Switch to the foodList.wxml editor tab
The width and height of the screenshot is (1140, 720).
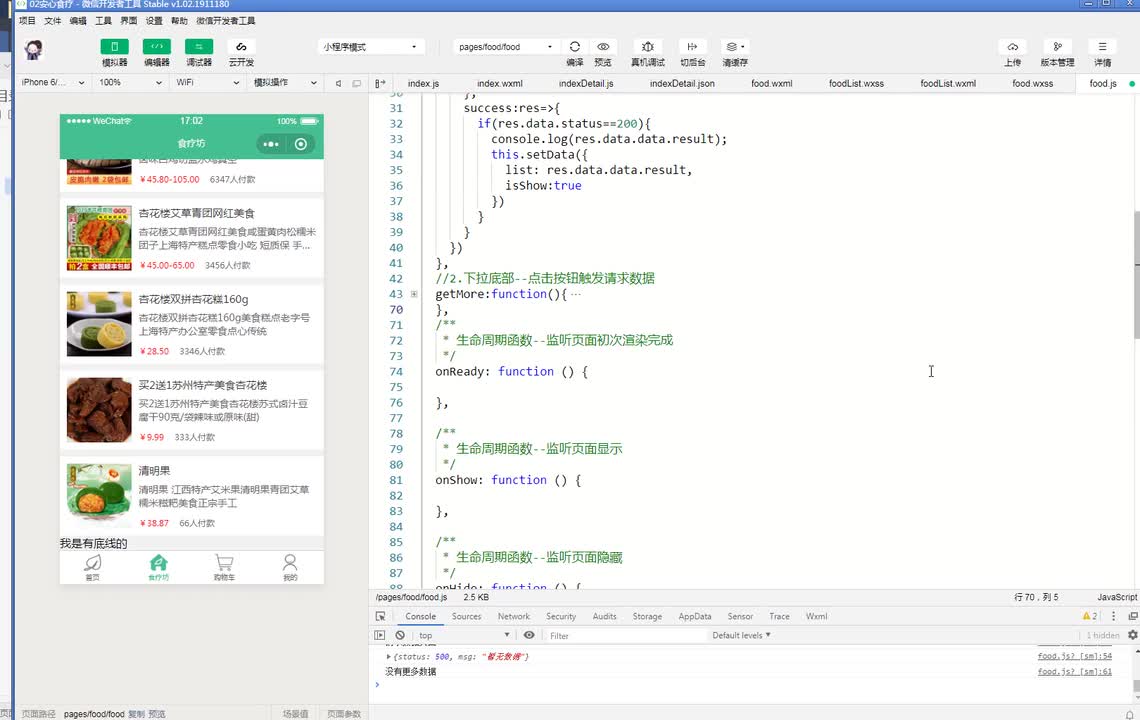click(947, 84)
